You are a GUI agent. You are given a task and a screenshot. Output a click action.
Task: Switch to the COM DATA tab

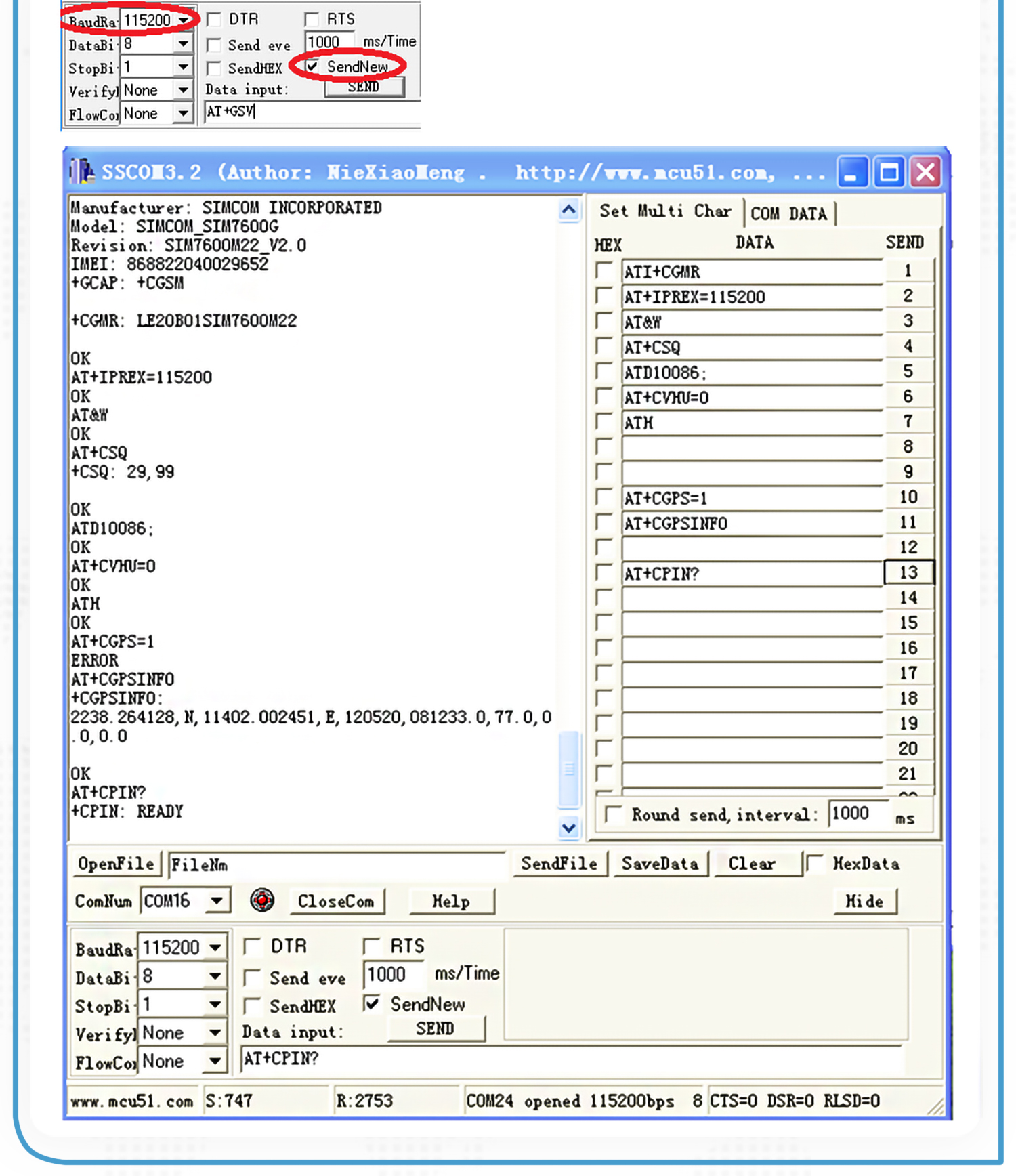coord(788,214)
